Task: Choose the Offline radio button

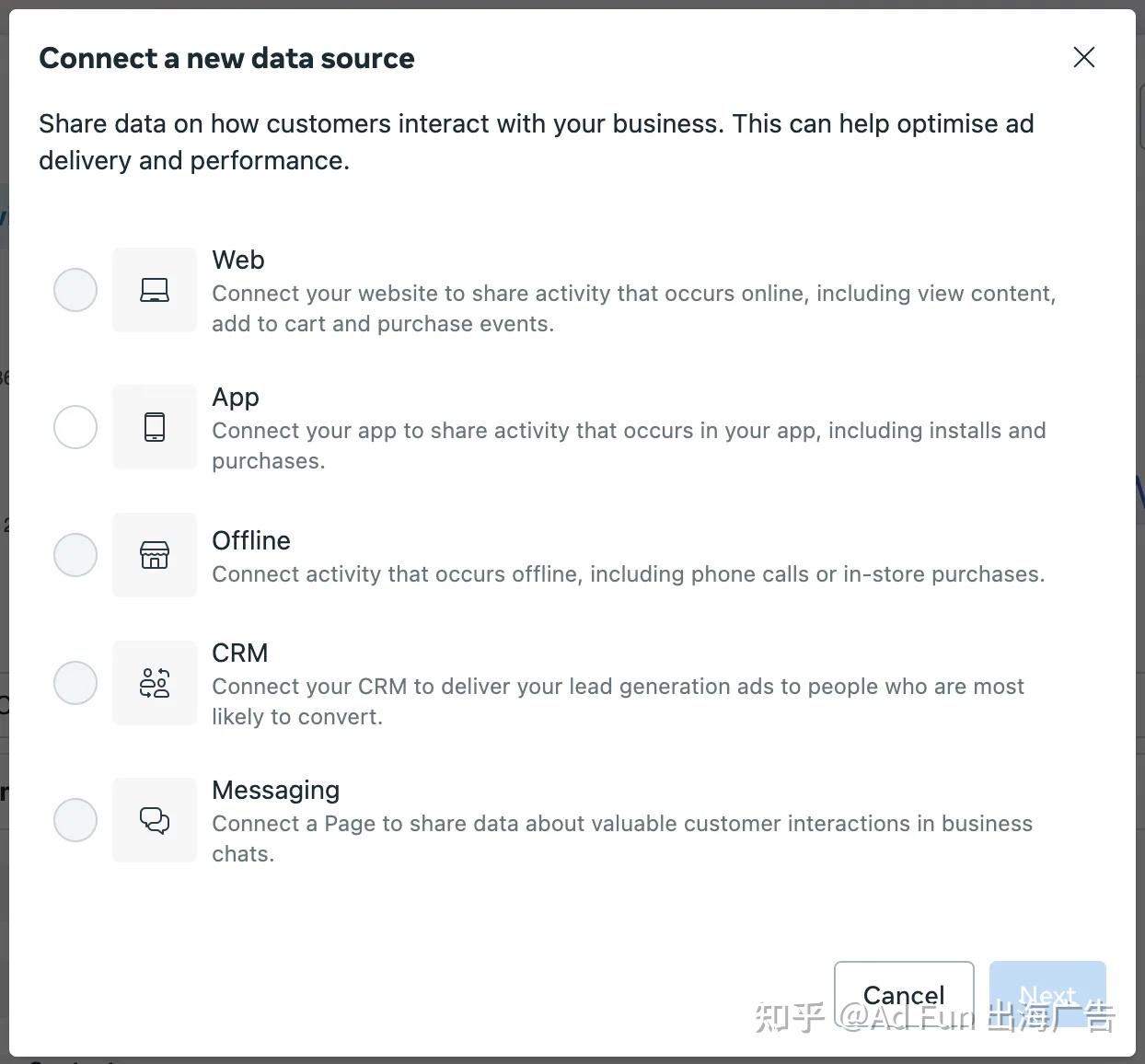Action: pyautogui.click(x=75, y=555)
